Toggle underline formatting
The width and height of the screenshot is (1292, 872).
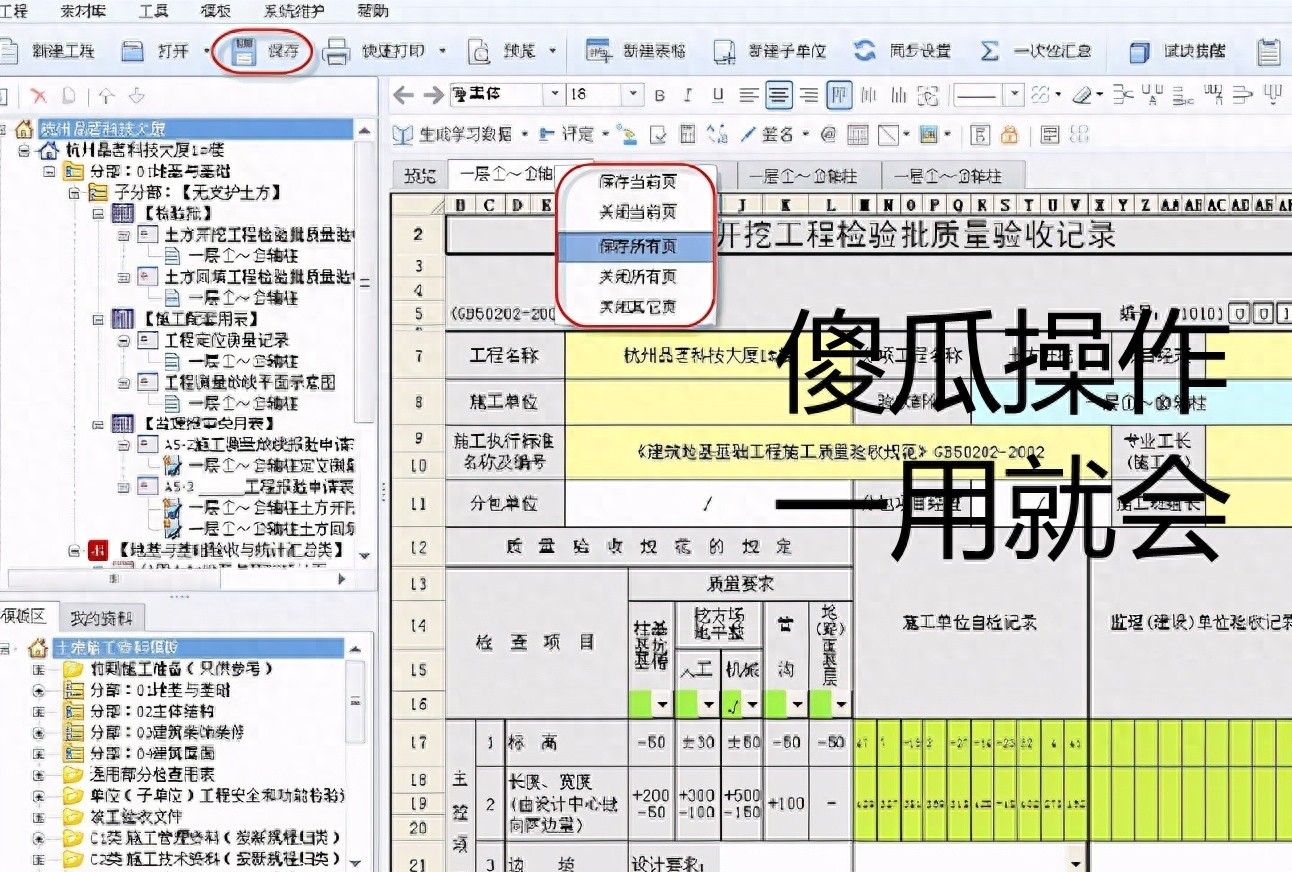coord(718,96)
